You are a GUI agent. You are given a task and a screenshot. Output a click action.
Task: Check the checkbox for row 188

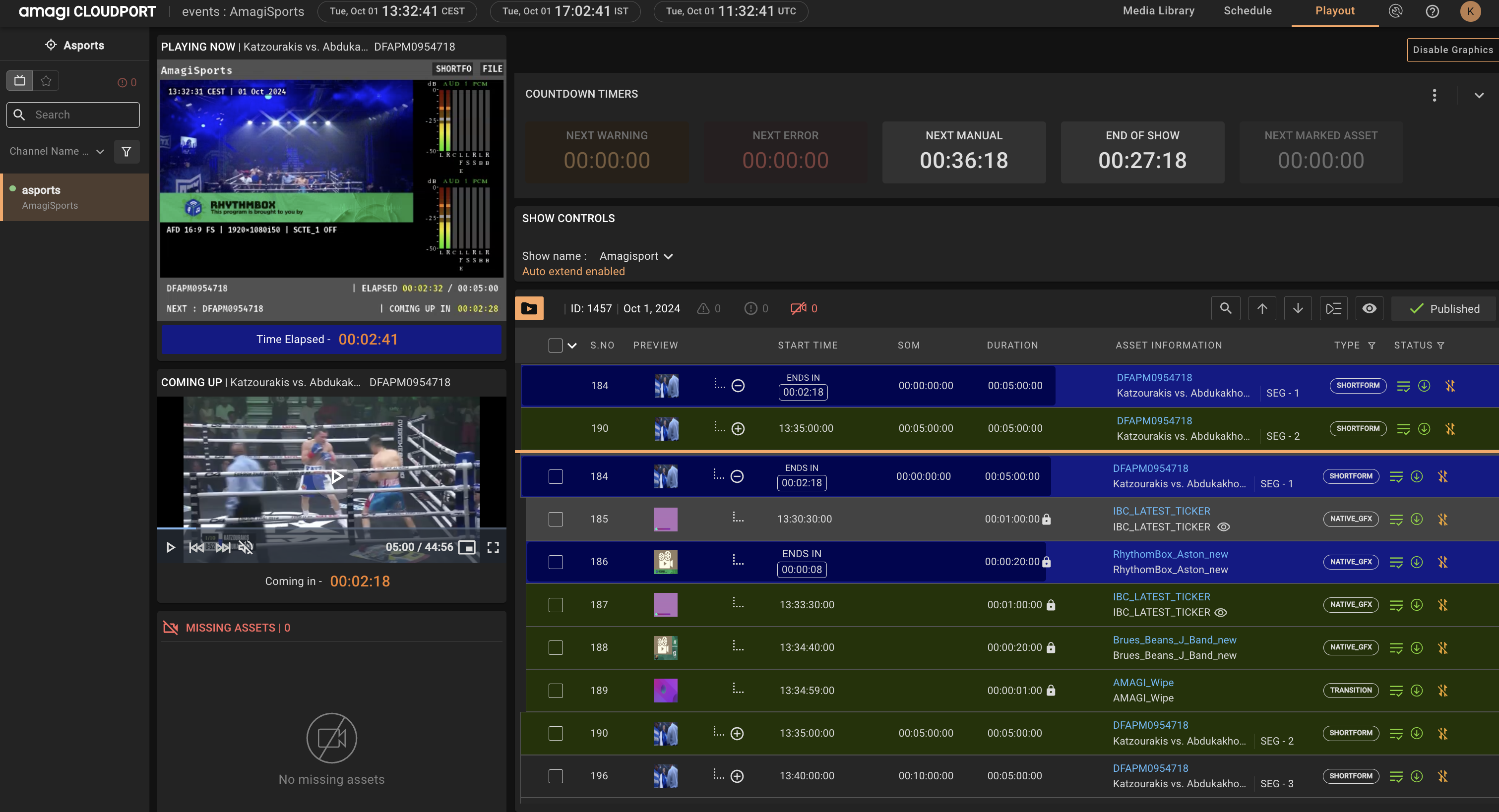click(x=556, y=647)
